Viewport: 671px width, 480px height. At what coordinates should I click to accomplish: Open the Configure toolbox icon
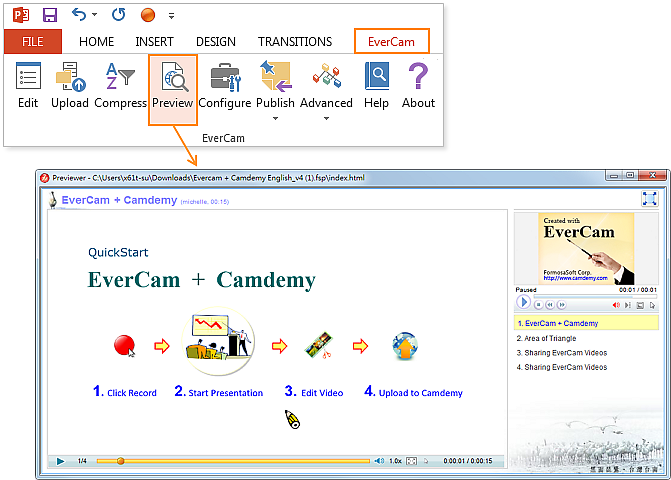225,77
